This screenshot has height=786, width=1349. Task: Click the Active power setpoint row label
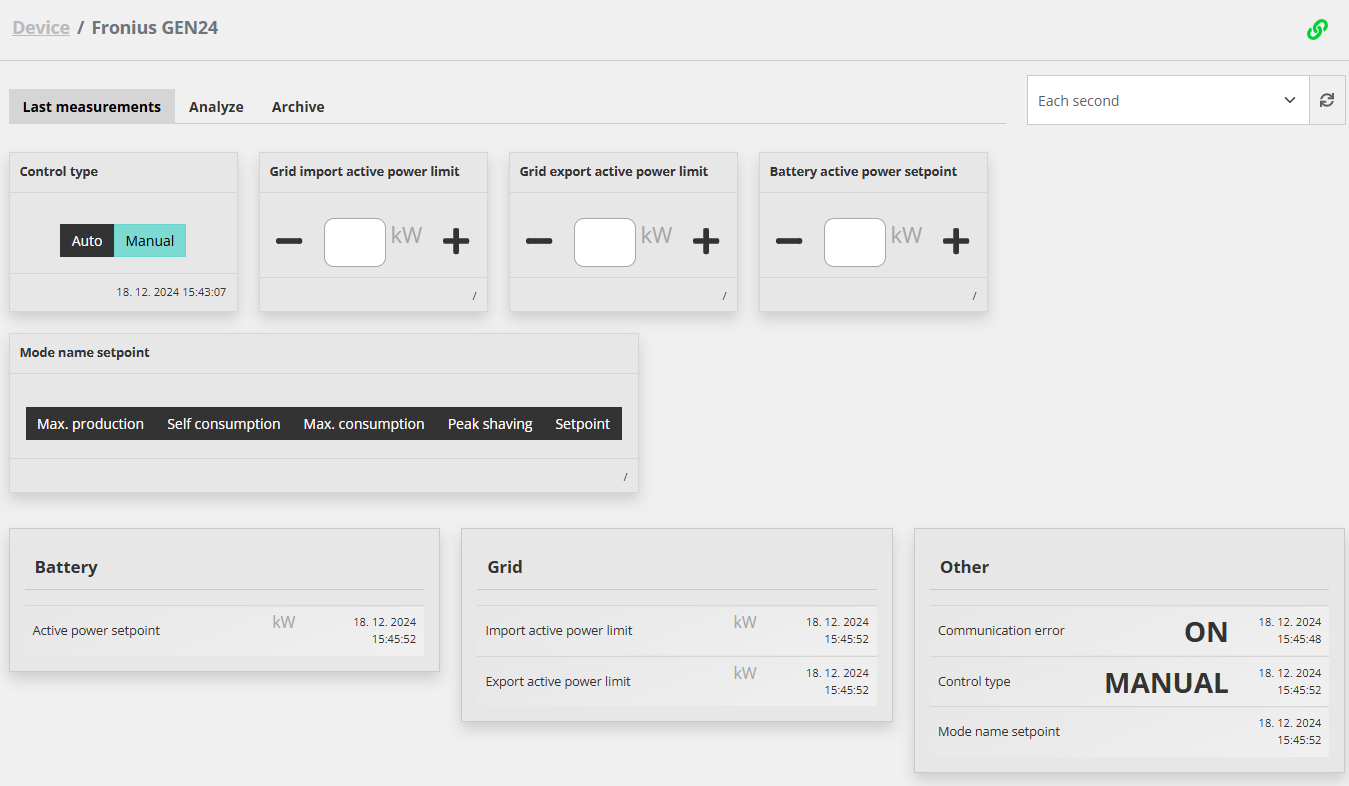click(96, 631)
